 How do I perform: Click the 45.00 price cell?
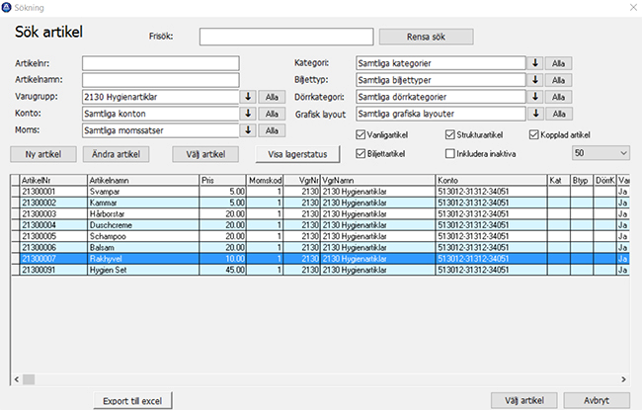point(223,270)
